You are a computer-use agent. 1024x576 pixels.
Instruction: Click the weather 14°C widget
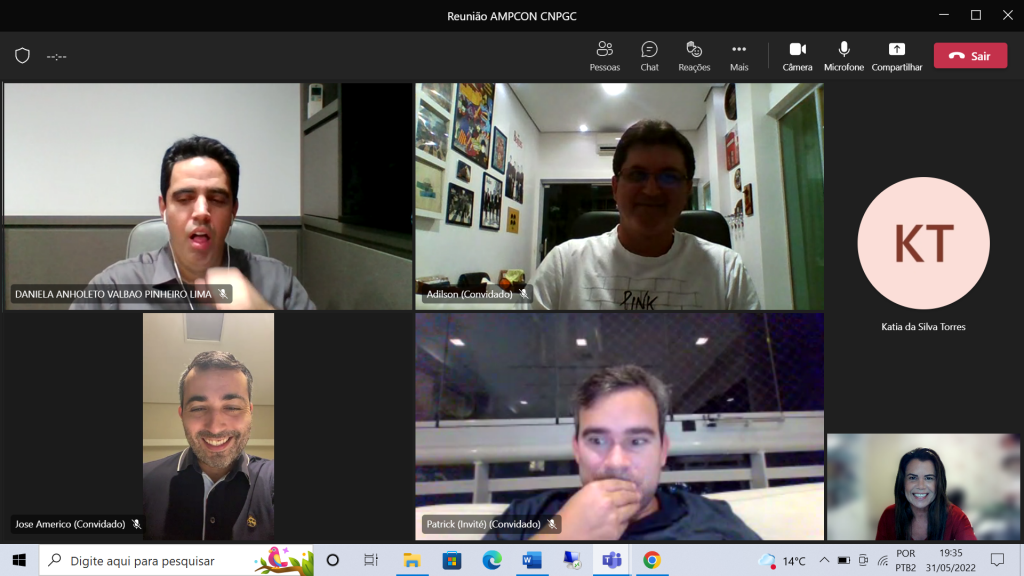tap(782, 560)
